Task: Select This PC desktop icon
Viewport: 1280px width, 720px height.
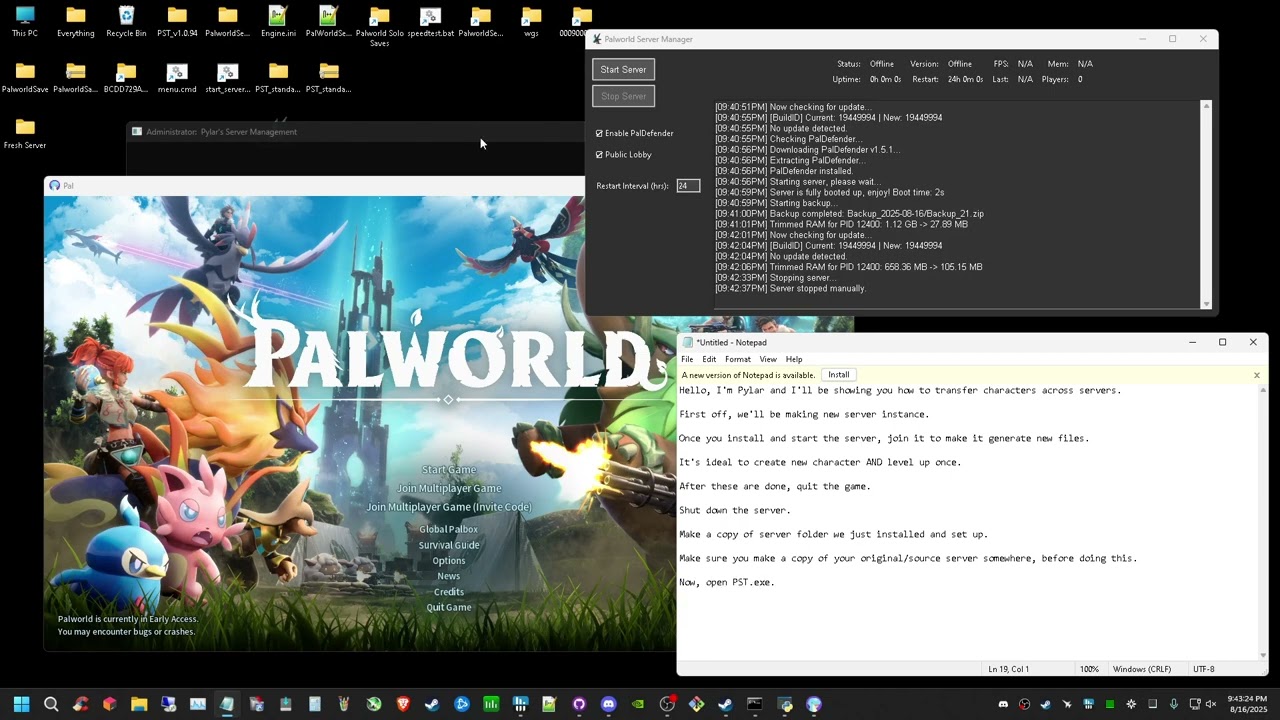Action: click(x=25, y=22)
